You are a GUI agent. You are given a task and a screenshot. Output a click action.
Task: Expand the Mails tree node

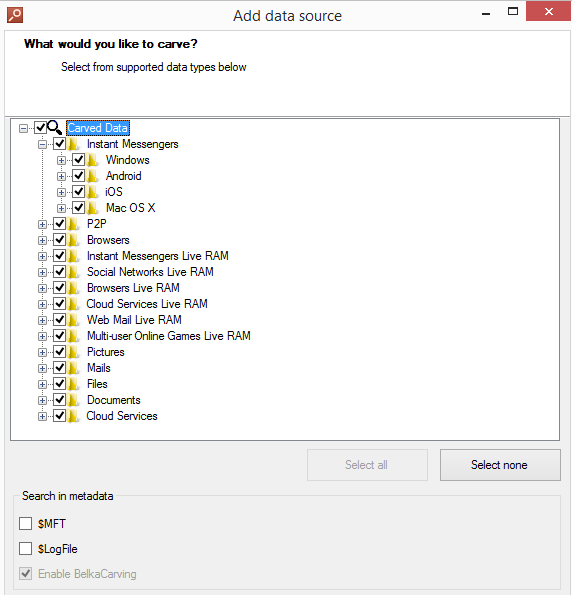click(x=42, y=368)
